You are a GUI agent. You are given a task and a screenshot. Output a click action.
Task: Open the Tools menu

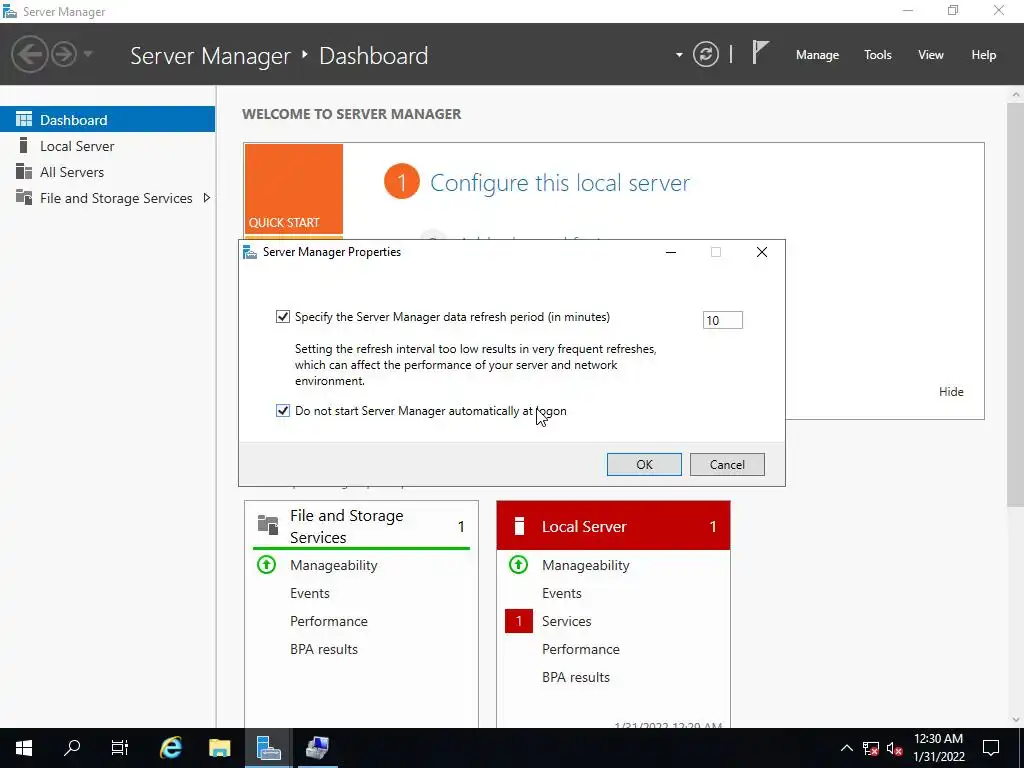click(878, 55)
